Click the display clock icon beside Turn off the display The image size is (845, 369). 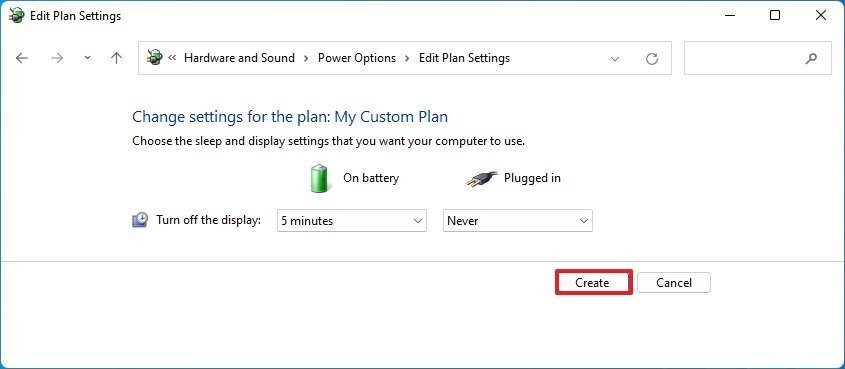pyautogui.click(x=140, y=220)
